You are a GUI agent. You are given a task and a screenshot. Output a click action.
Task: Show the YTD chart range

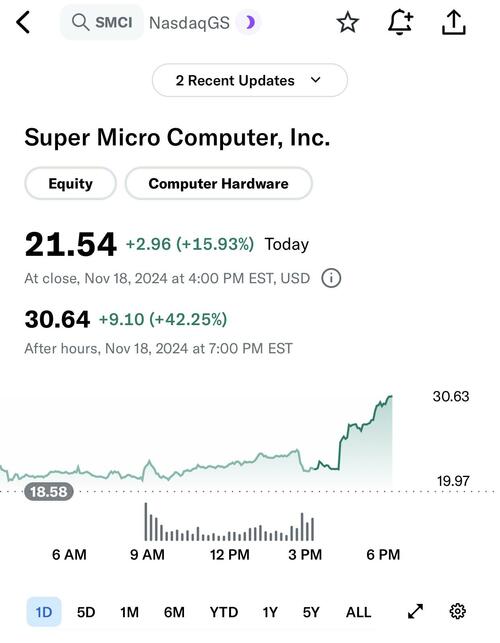pyautogui.click(x=224, y=612)
